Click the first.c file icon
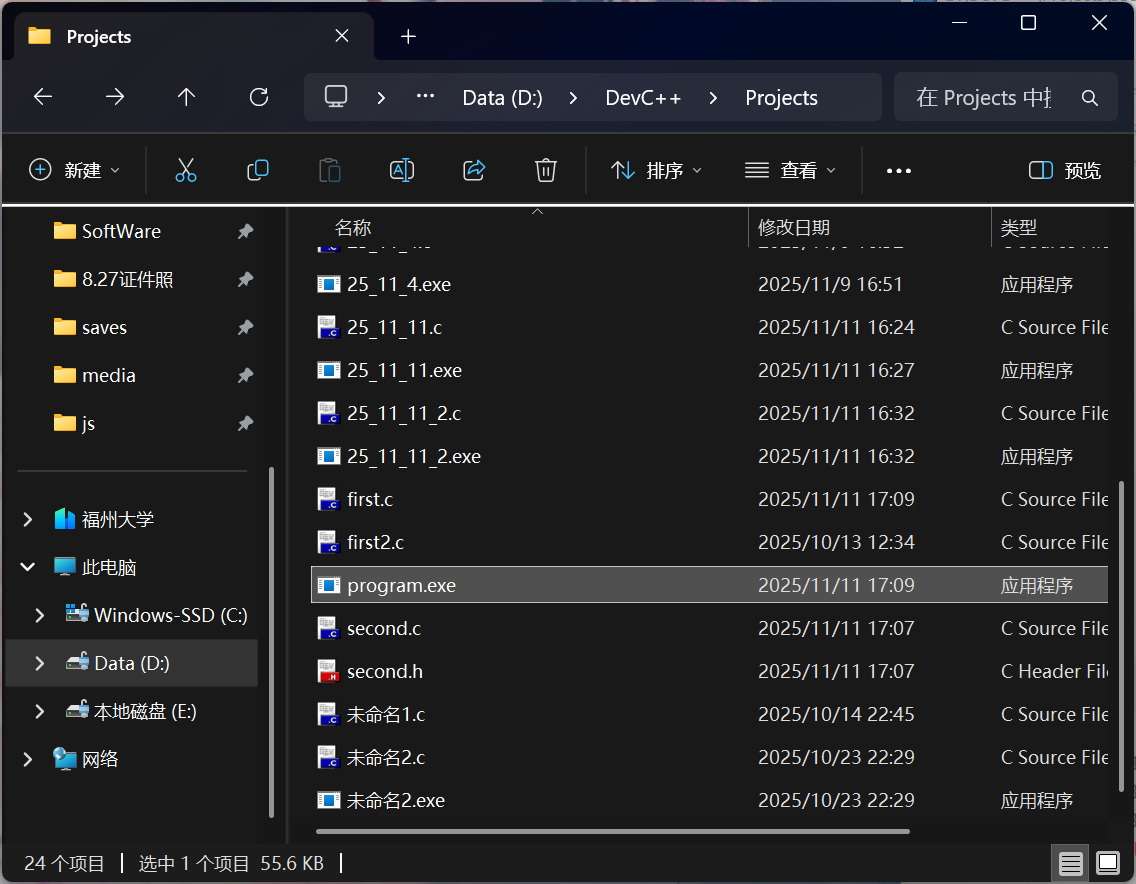The width and height of the screenshot is (1136, 884). pyautogui.click(x=328, y=499)
